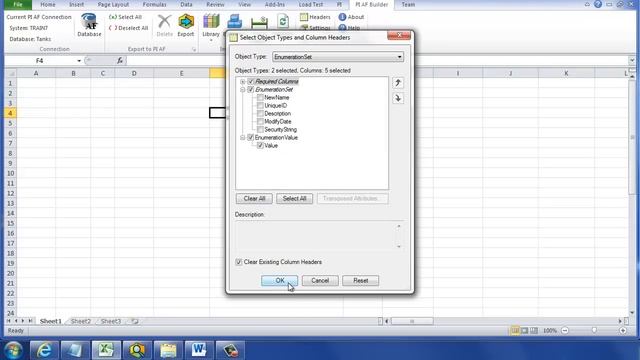Image resolution: width=640 pixels, height=360 pixels.
Task: Check the SecurityString column checkbox
Action: pyautogui.click(x=260, y=129)
